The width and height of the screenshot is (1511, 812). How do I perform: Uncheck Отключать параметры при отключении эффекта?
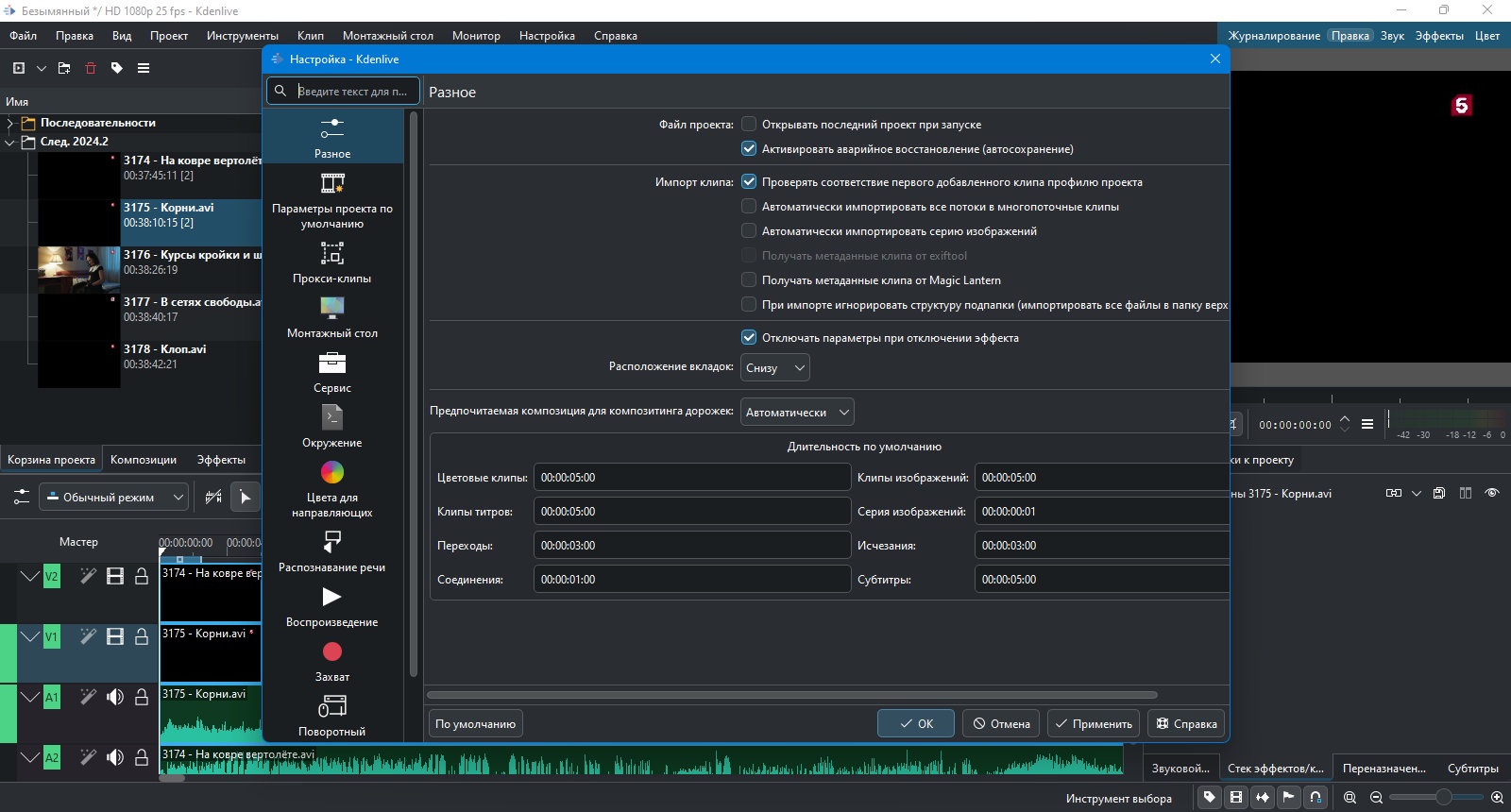coord(749,337)
